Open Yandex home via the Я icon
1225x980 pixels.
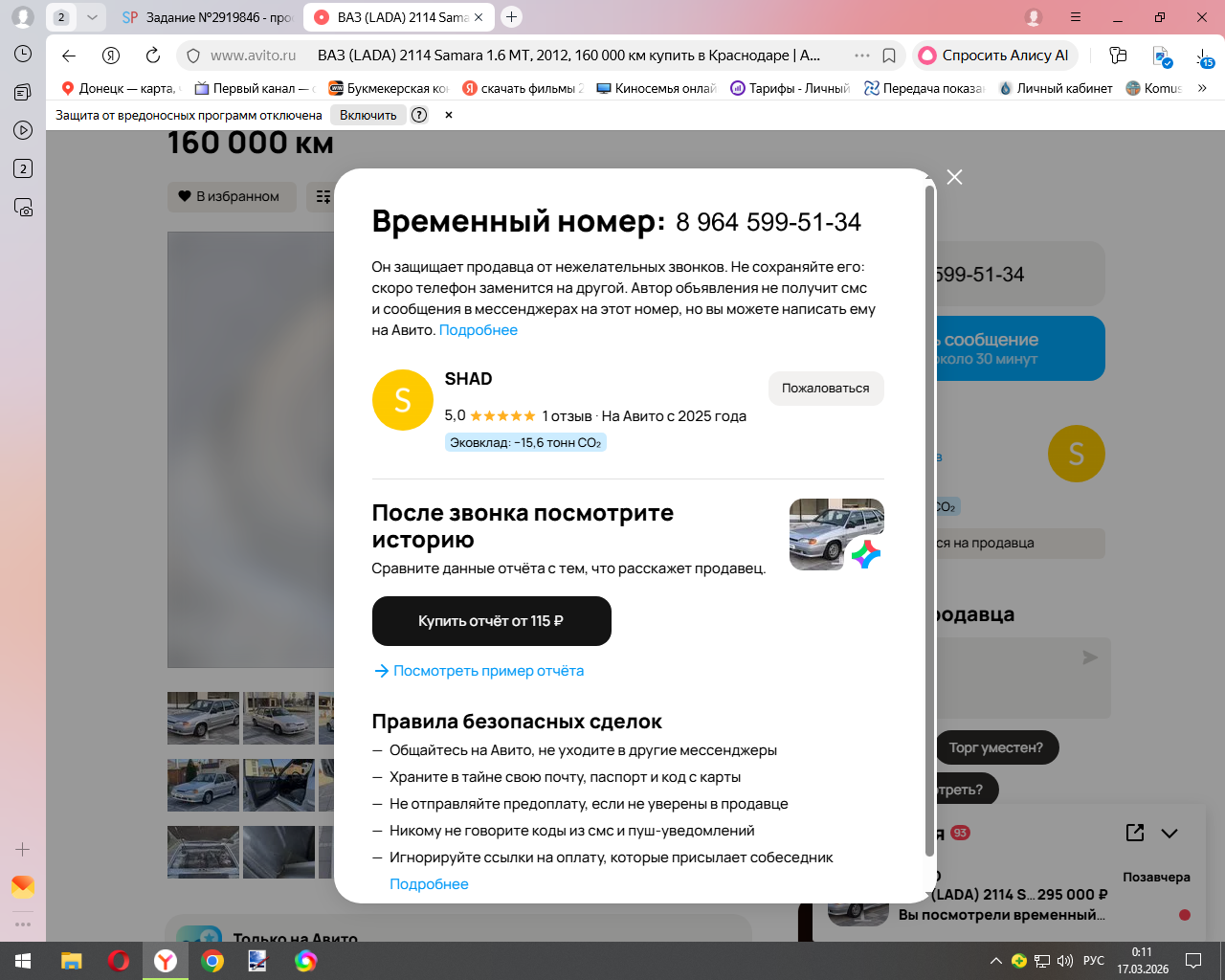[111, 56]
